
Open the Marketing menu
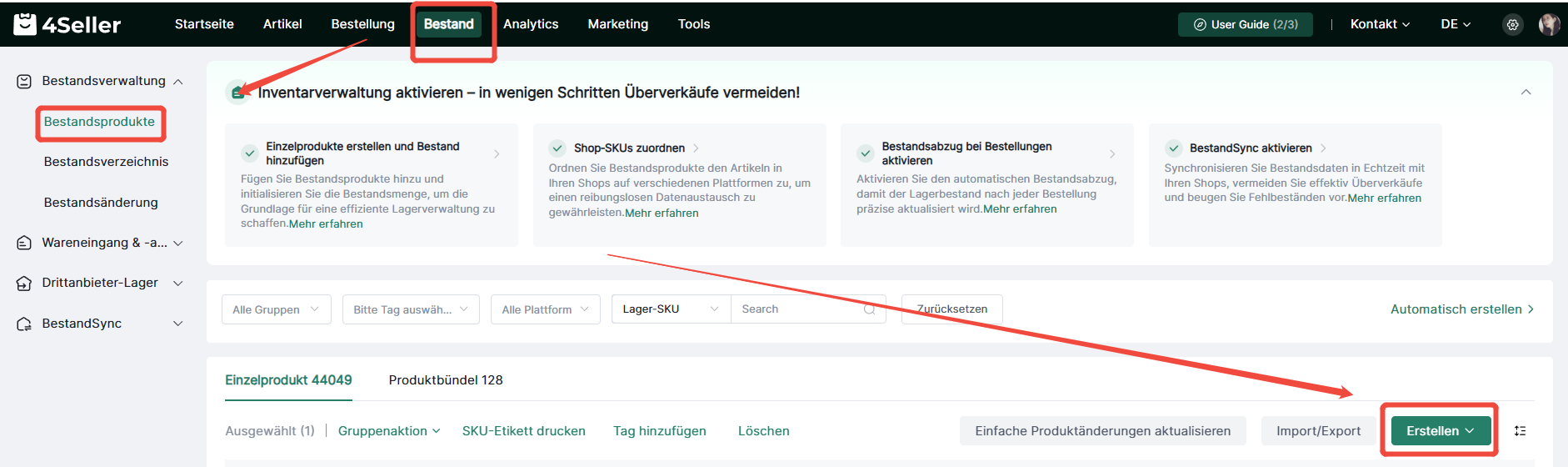pos(618,24)
